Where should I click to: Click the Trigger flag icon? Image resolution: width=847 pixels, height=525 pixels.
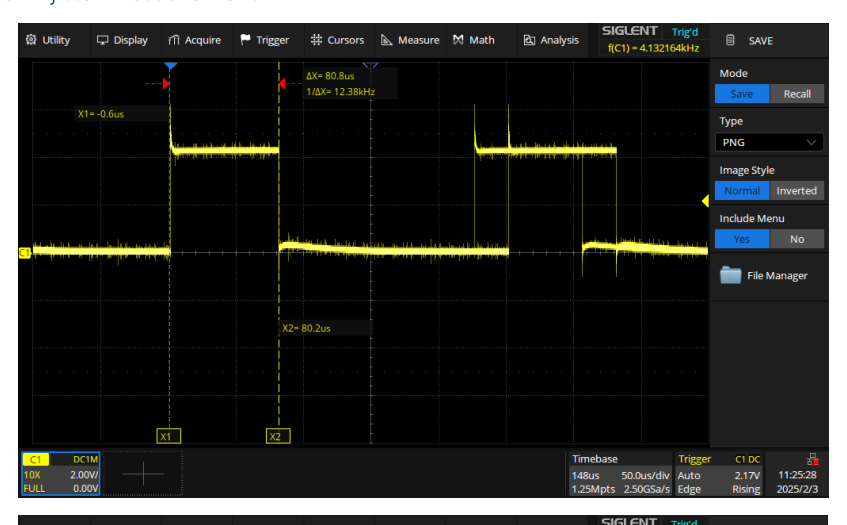coord(245,39)
